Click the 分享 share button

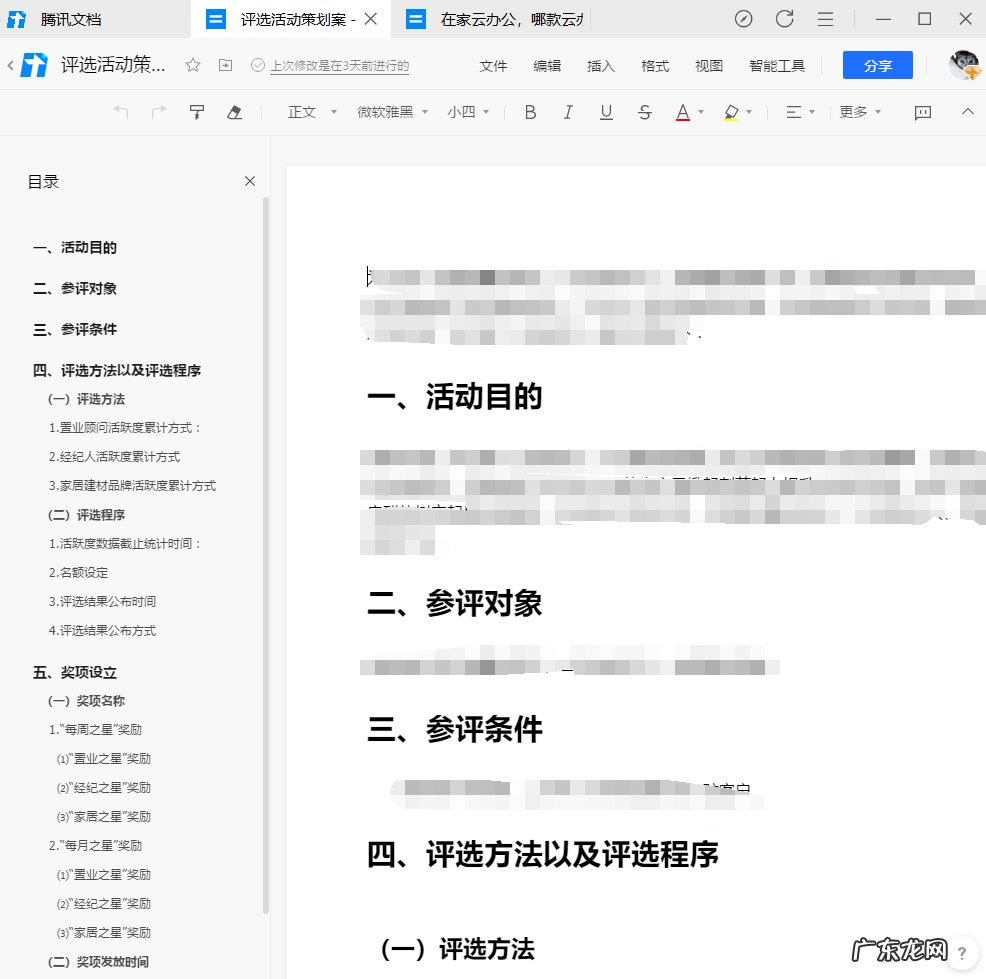pos(877,65)
